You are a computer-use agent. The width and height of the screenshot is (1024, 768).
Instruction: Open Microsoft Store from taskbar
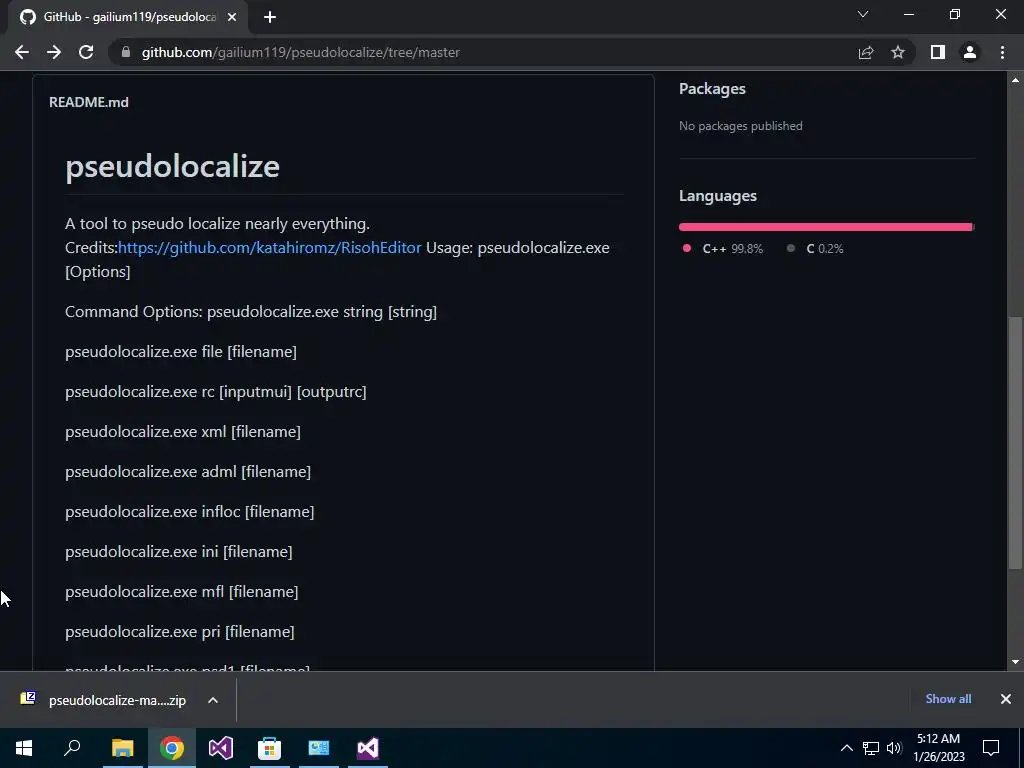coord(269,748)
